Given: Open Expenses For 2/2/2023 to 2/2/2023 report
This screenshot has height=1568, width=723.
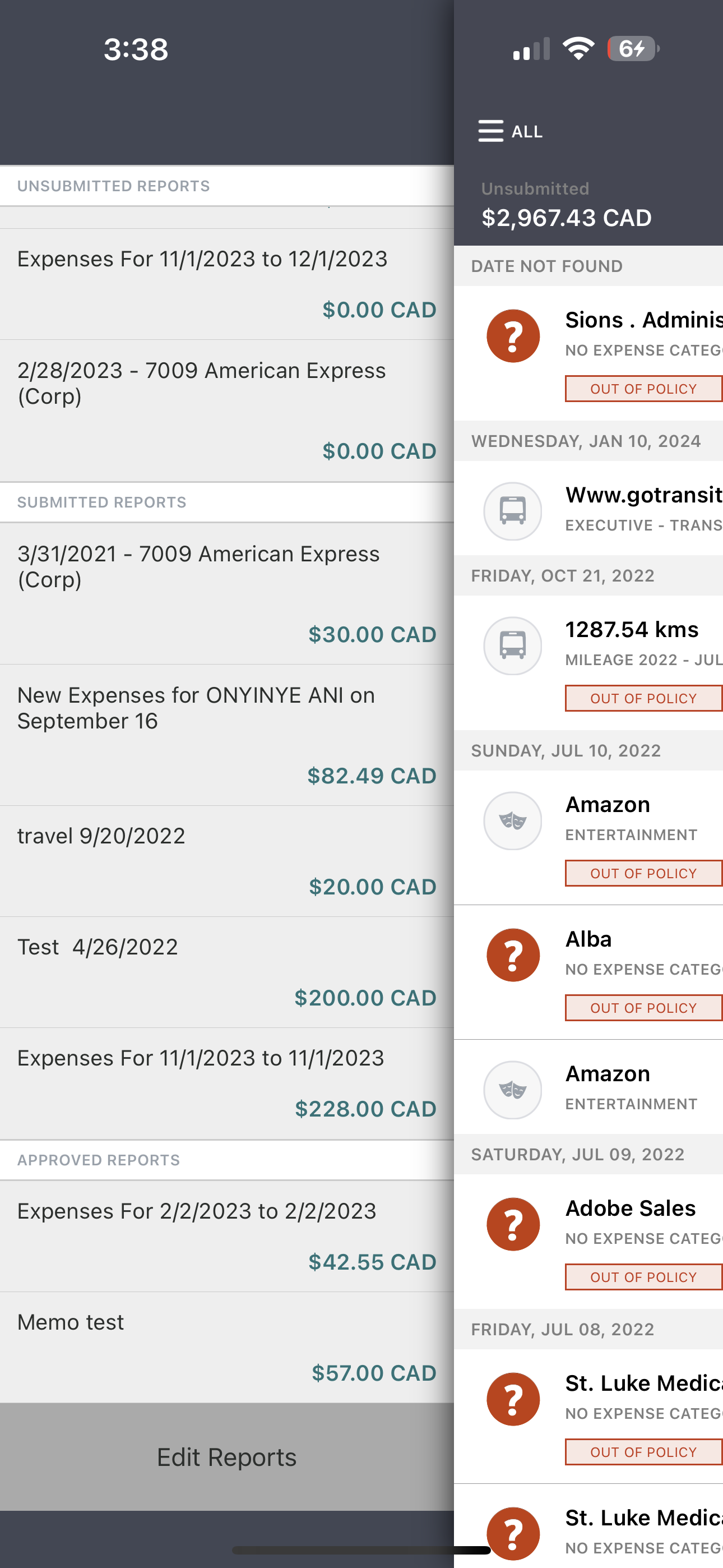Looking at the screenshot, I should point(227,1236).
